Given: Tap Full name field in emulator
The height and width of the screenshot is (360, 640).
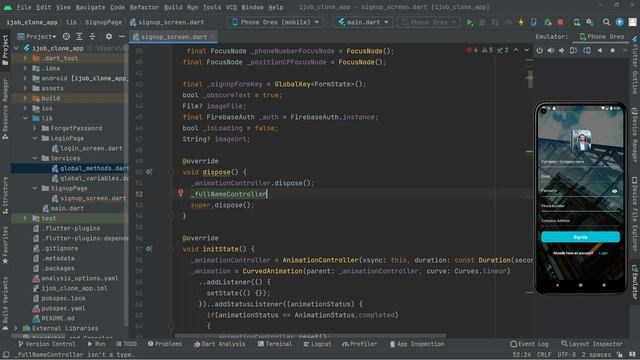Looking at the screenshot, I should tap(580, 162).
